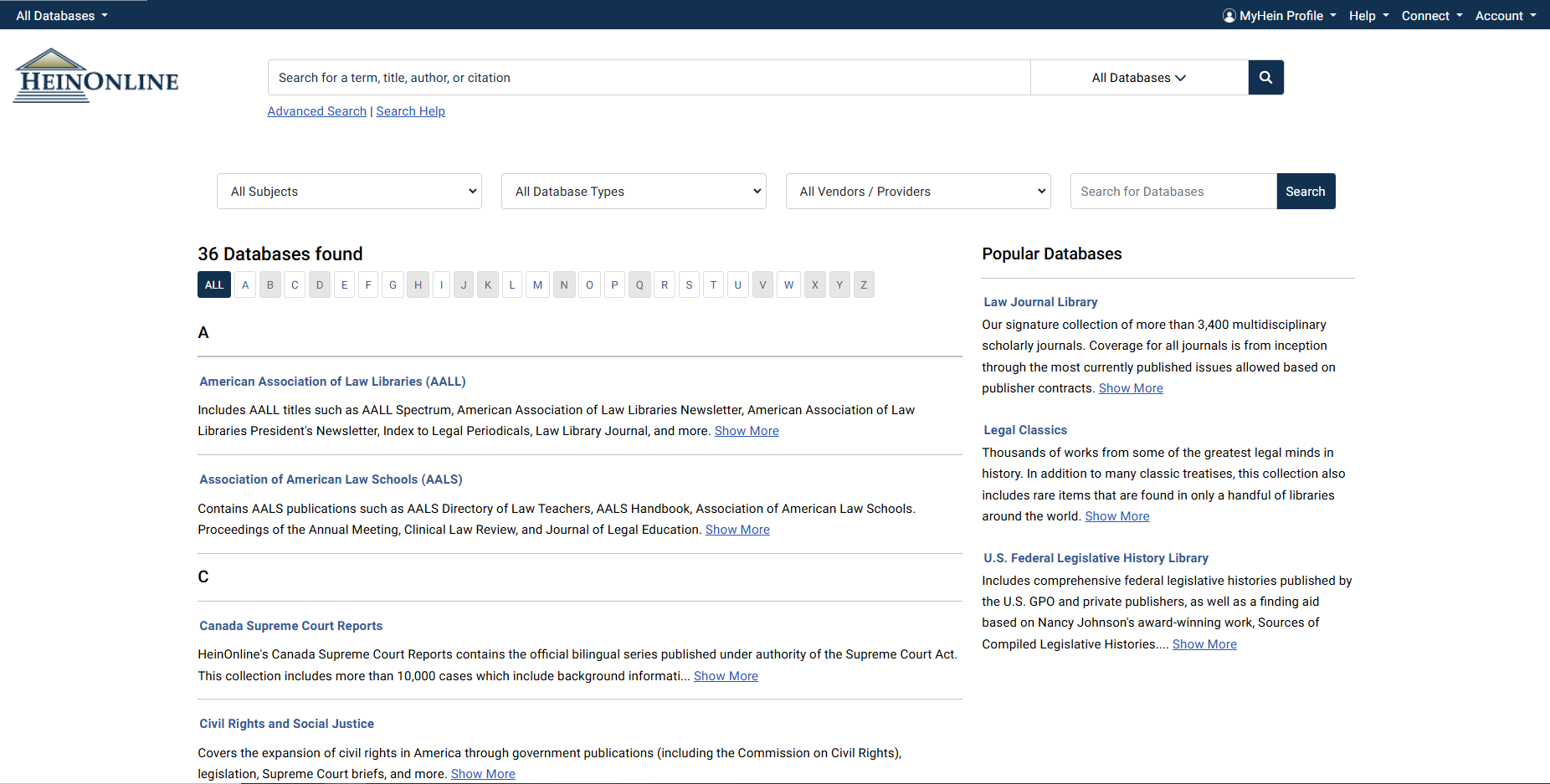
Task: Filter databases by letter A
Action: pyautogui.click(x=245, y=285)
